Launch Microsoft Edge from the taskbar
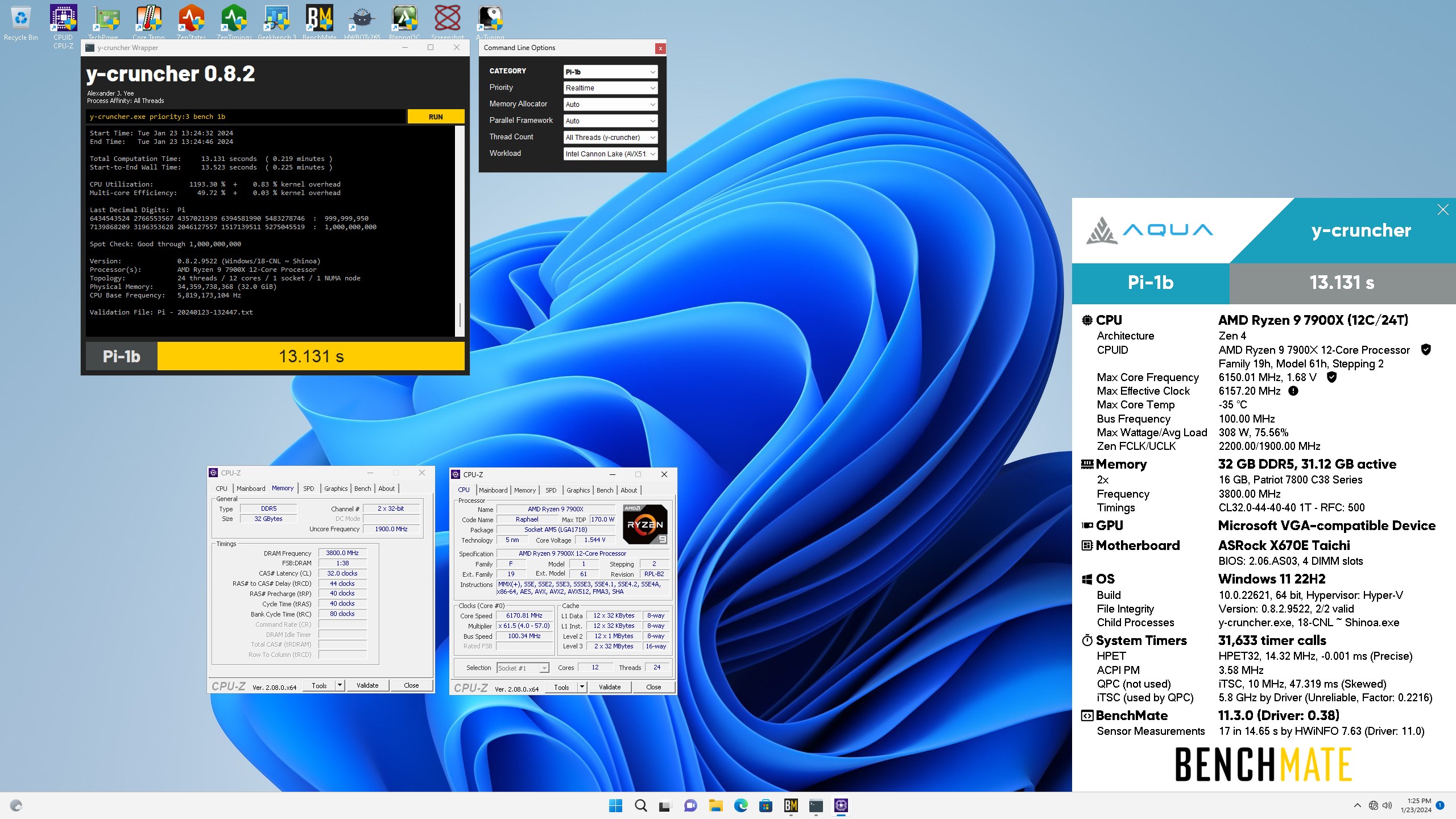 [741, 805]
